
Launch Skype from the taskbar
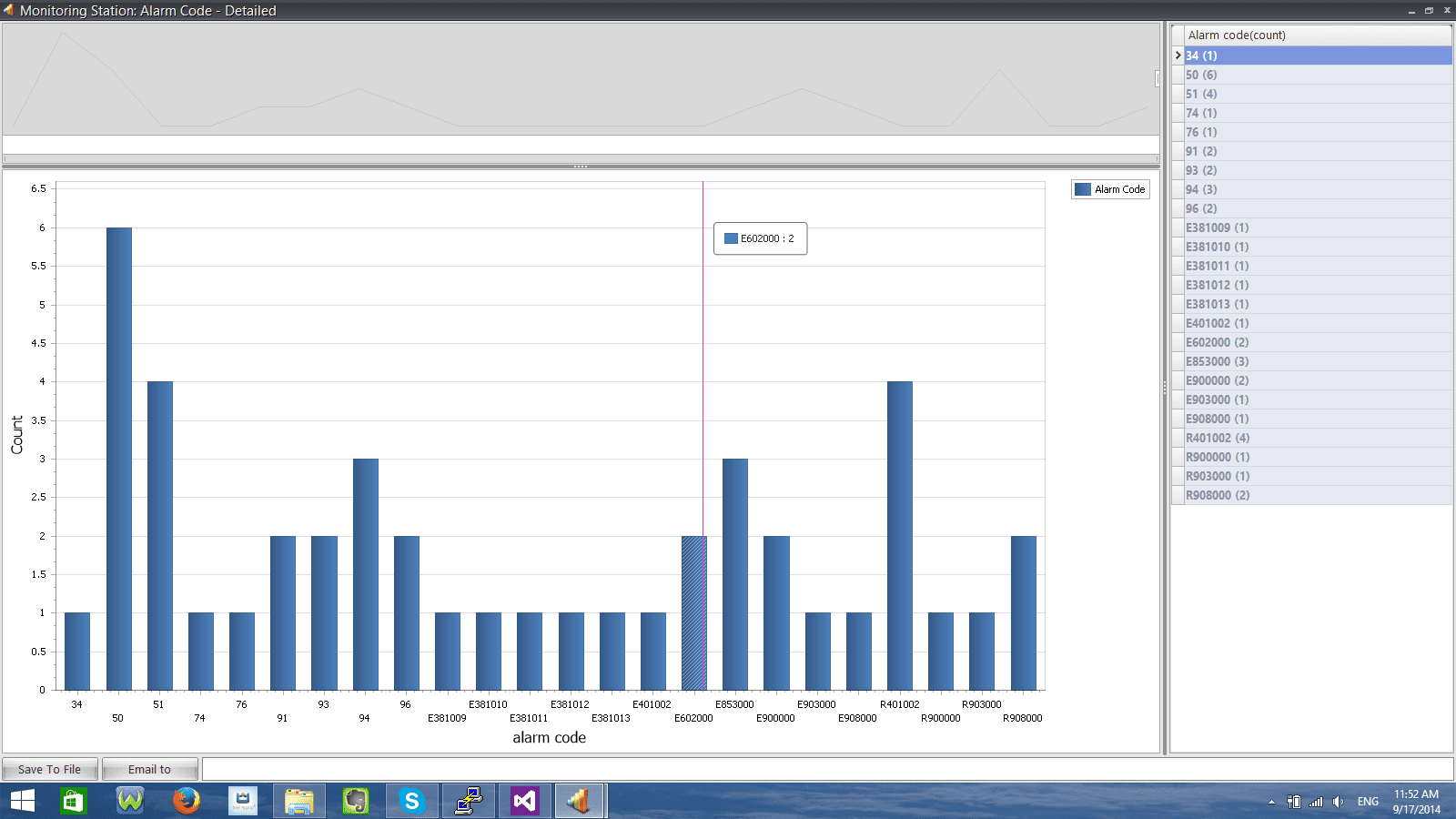click(411, 801)
